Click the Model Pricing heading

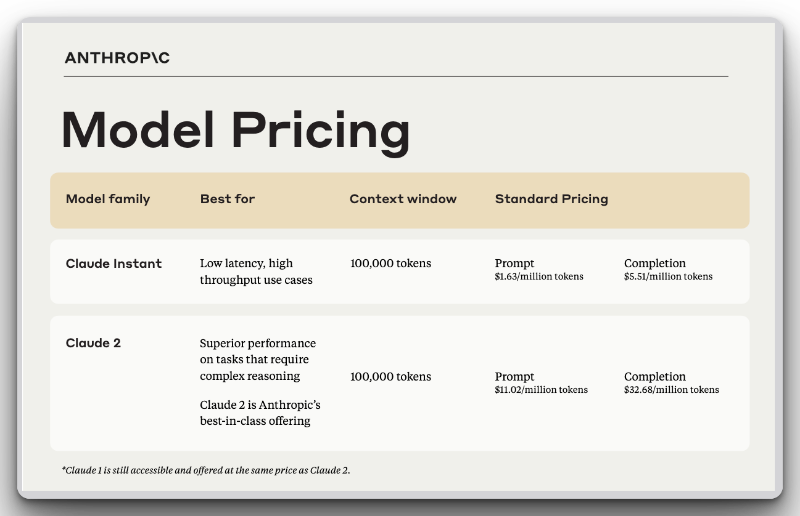[235, 131]
